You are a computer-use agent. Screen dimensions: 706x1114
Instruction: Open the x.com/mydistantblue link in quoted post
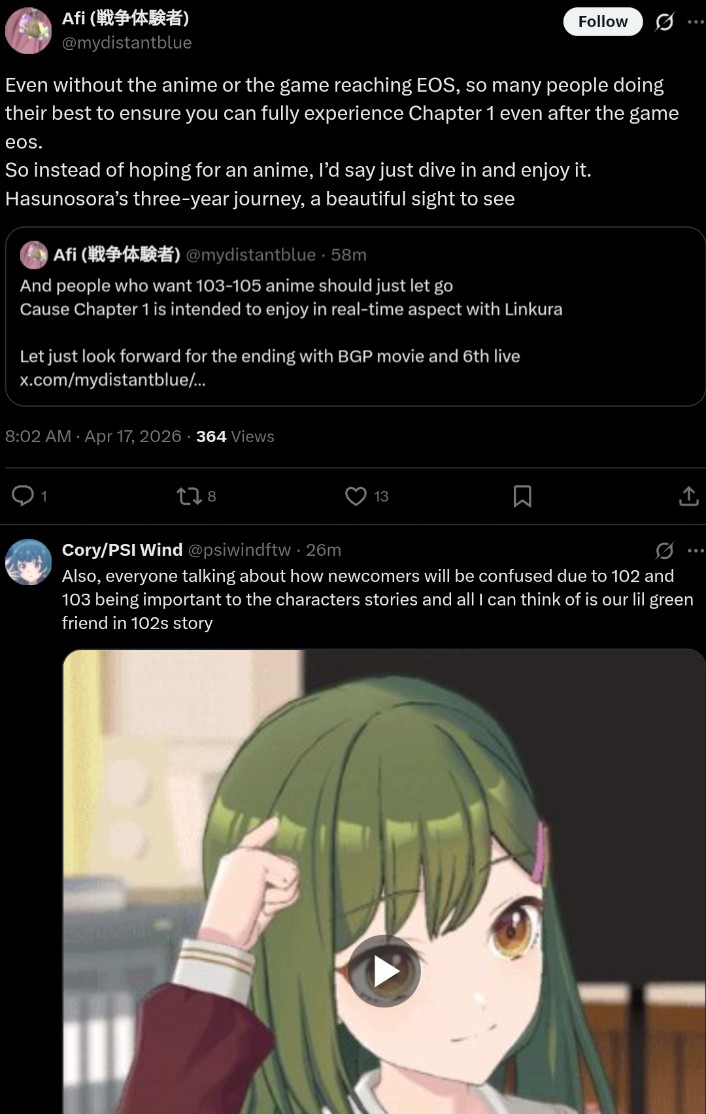click(x=113, y=379)
